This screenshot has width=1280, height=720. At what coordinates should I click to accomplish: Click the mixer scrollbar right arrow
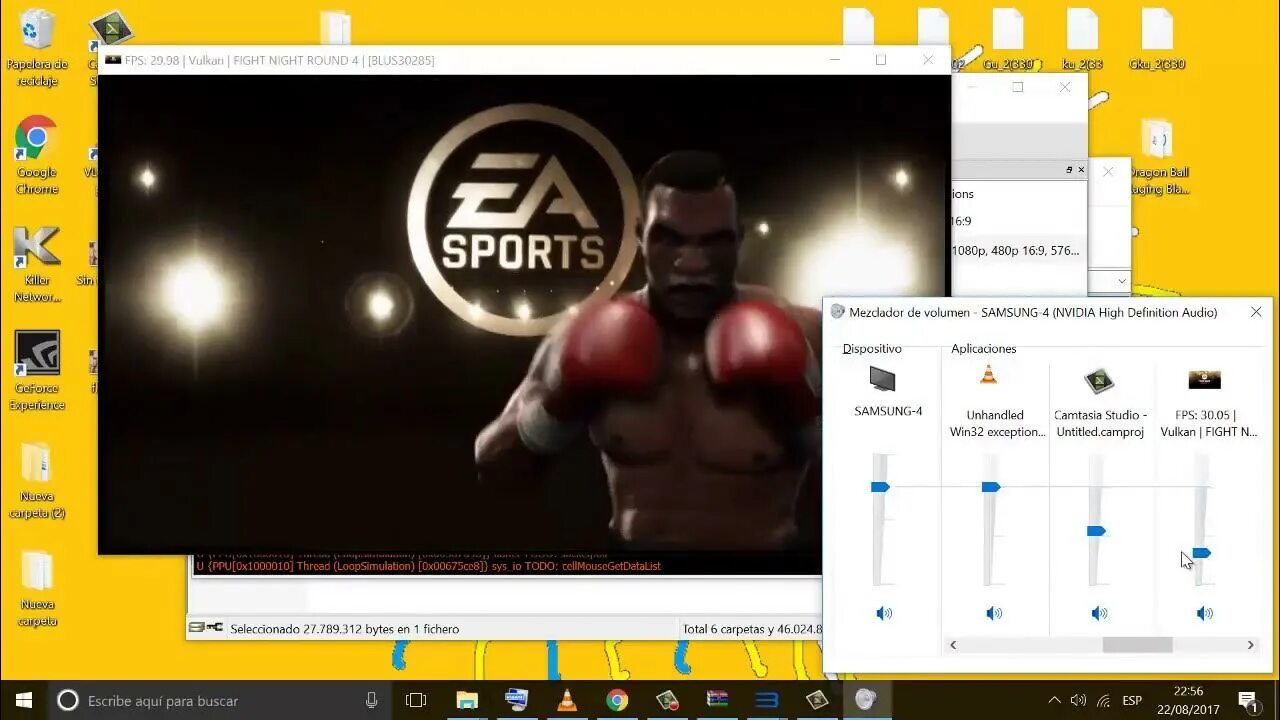click(1250, 645)
